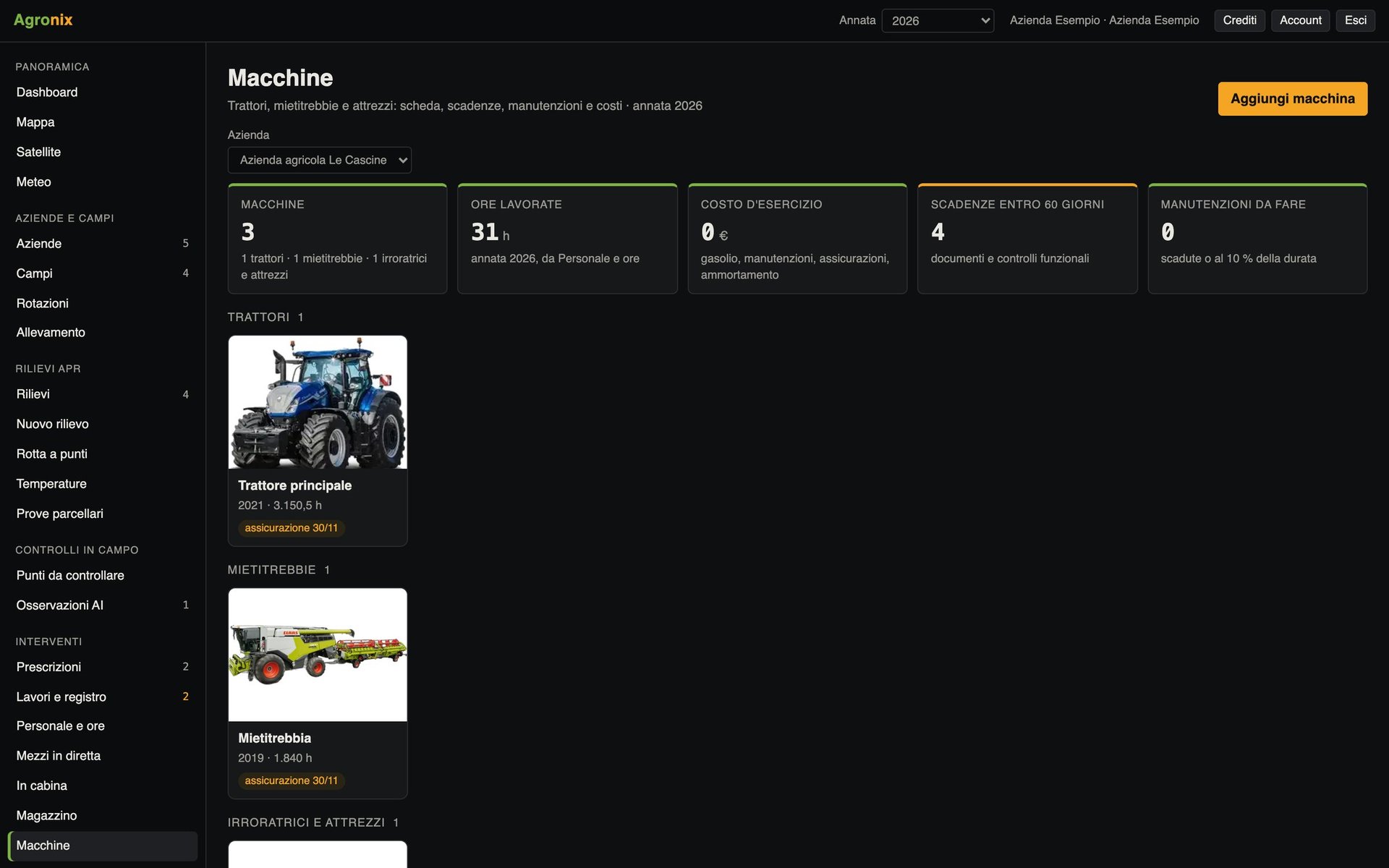Click the combine harvester thumbnail image
Image resolution: width=1389 pixels, height=868 pixels.
(318, 655)
